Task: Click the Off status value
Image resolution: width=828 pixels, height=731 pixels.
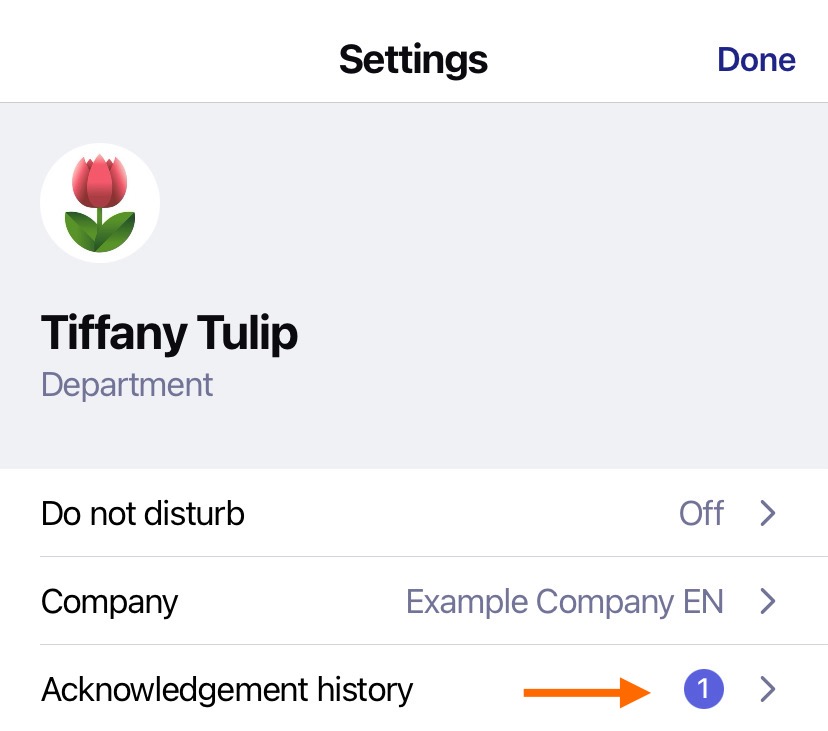Action: 701,513
